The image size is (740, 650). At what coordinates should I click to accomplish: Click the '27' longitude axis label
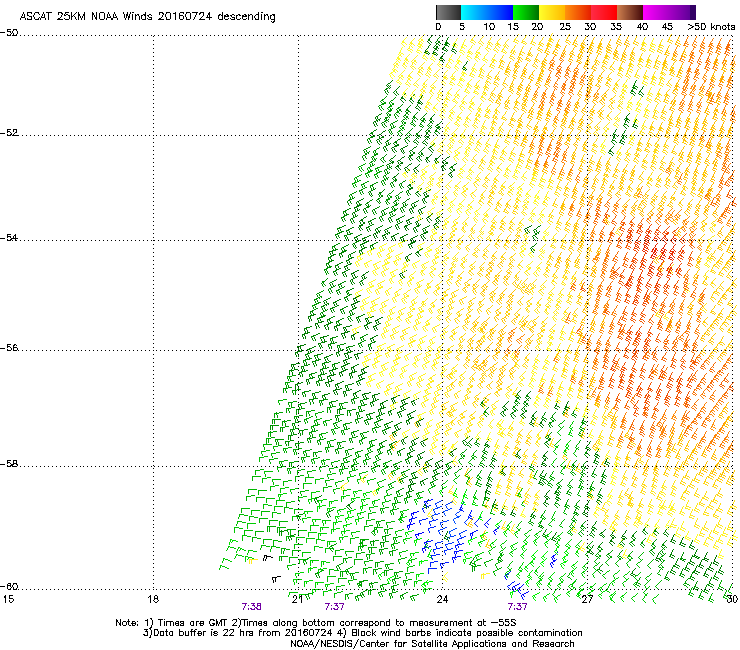click(587, 599)
